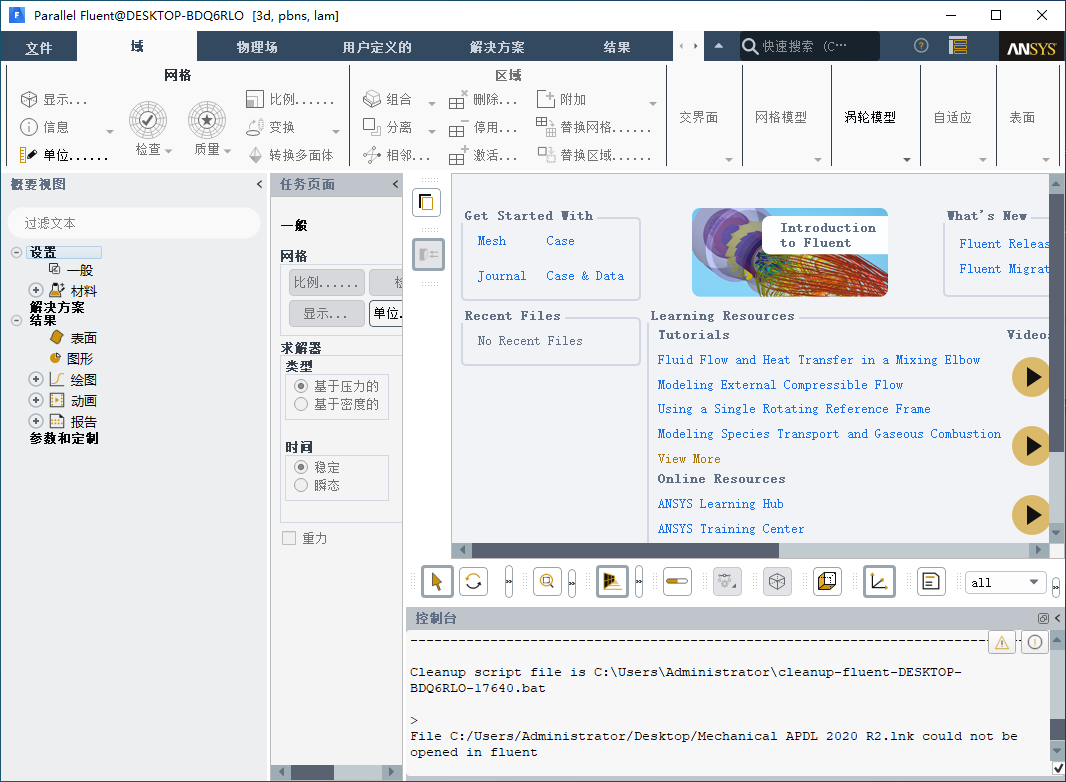Click the axes triad toolbar icon
This screenshot has width=1066, height=782.
pyautogui.click(x=879, y=582)
